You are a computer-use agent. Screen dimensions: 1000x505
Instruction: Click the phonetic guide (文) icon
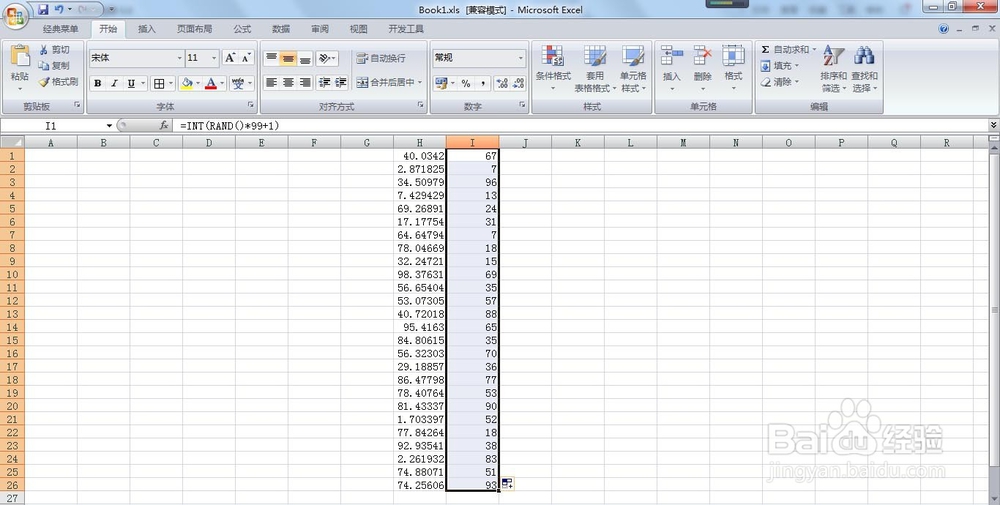coord(238,84)
